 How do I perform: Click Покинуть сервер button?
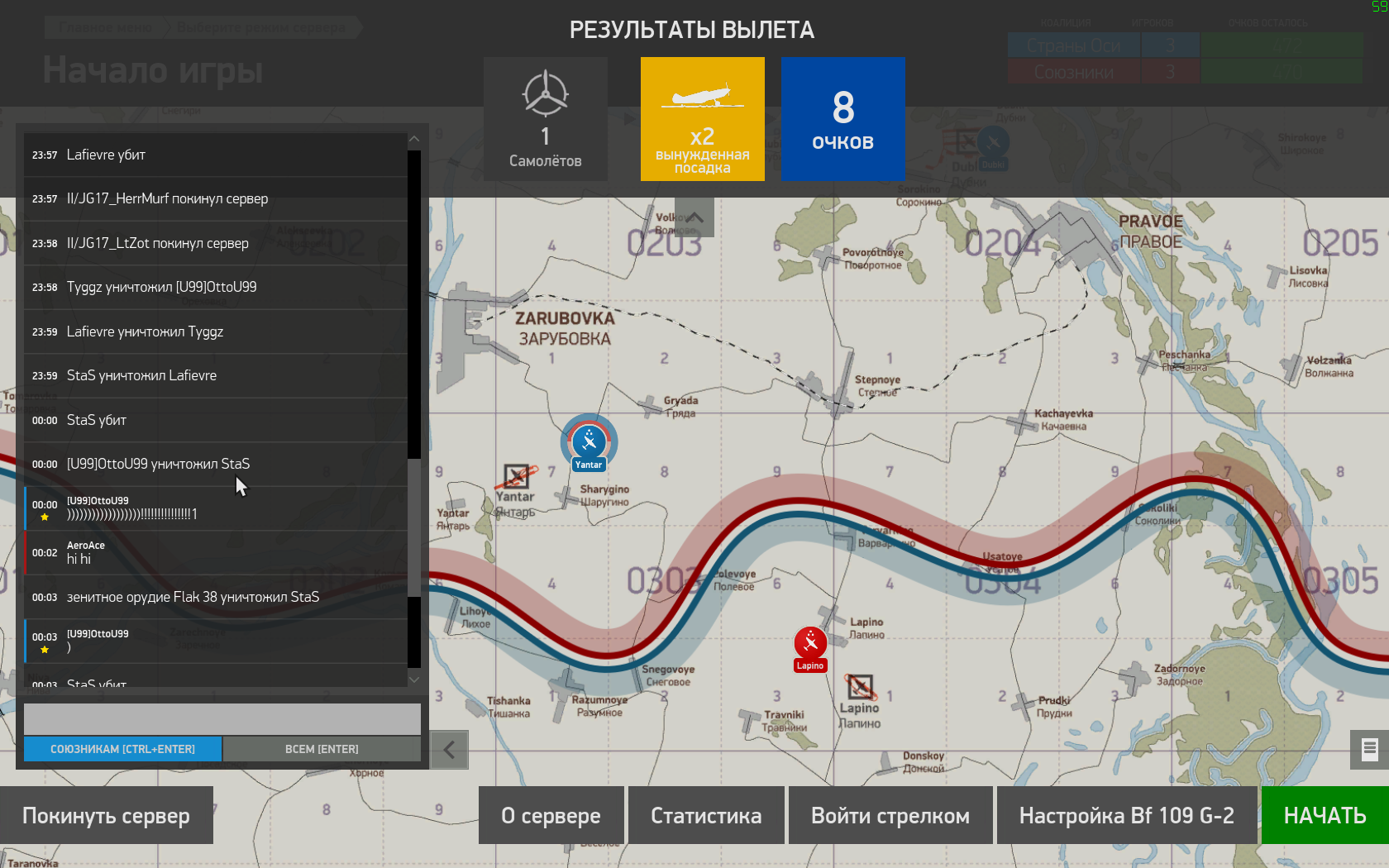tap(106, 815)
